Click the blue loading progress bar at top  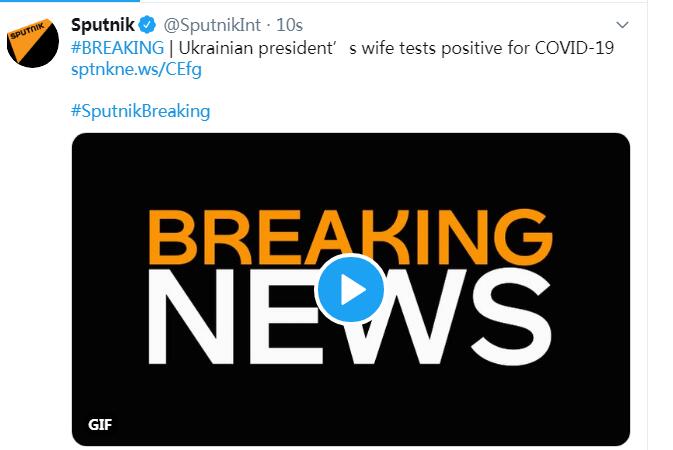tap(70, 1)
